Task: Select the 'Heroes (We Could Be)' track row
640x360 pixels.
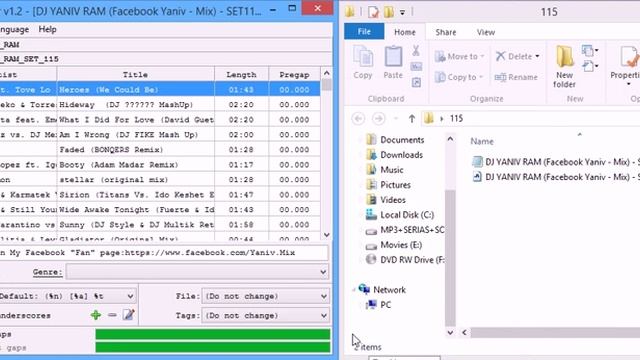Action: pos(160,90)
